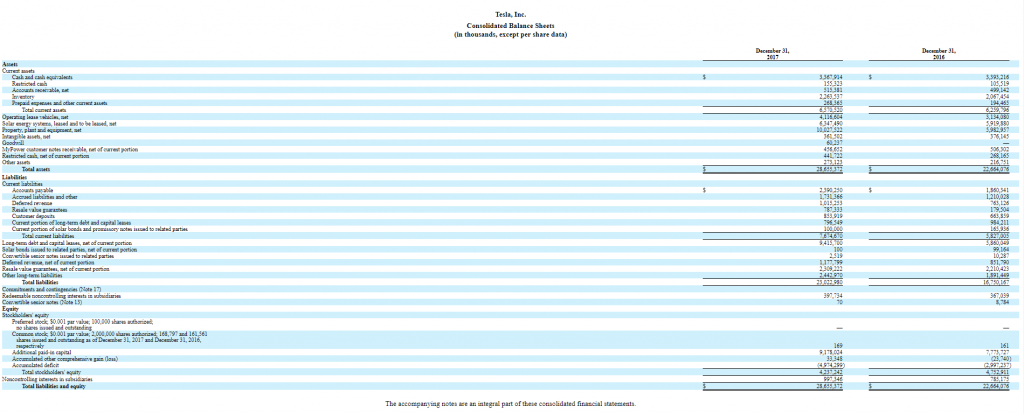Click the bold 'Liabilities' section heading
Image resolution: width=1024 pixels, height=414 pixels.
pos(14,176)
